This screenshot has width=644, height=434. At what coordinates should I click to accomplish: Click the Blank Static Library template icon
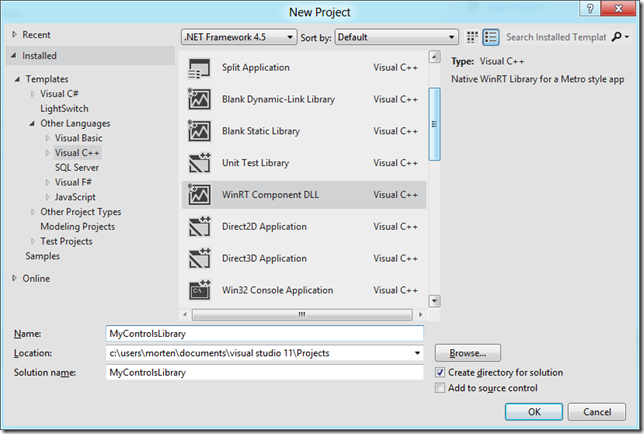pos(199,131)
